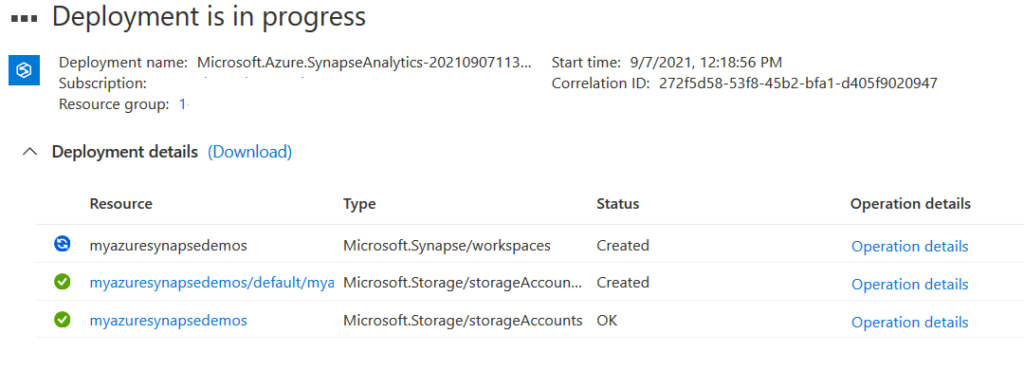Click green check icon for storageAccounts OK row
The height and width of the screenshot is (371, 1024).
[61, 320]
